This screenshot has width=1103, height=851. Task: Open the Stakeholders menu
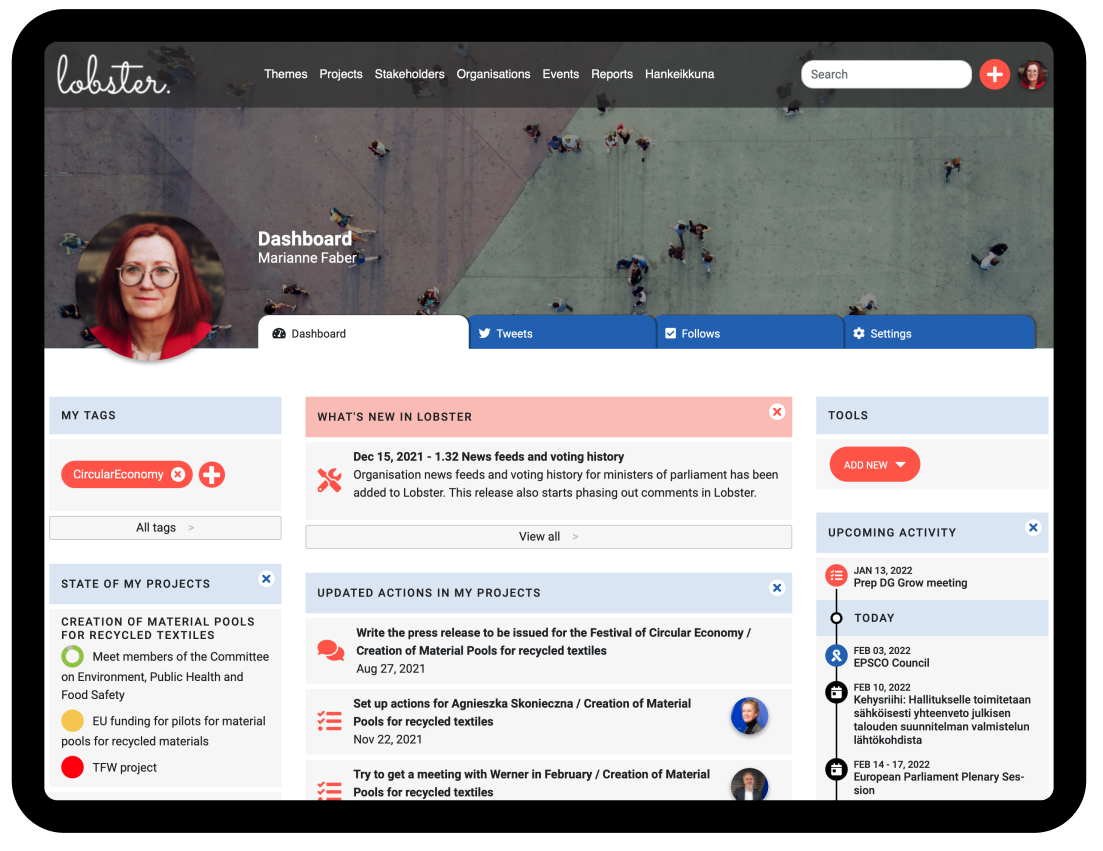(x=409, y=75)
